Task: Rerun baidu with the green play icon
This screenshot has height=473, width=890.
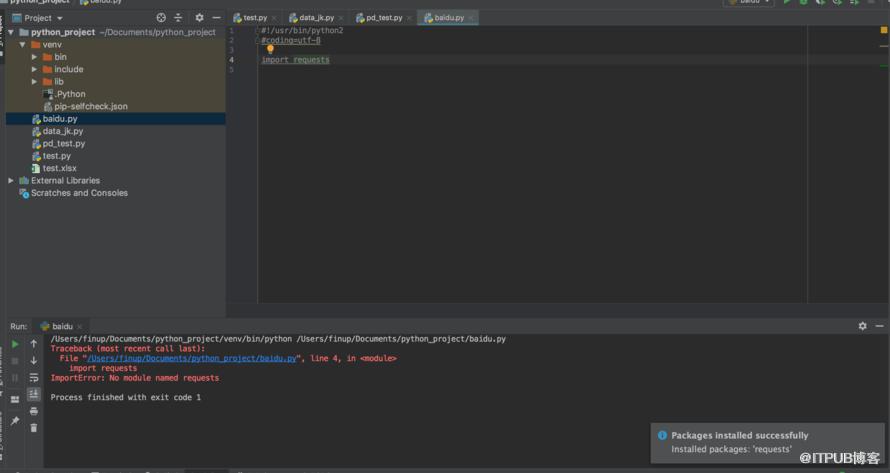Action: (15, 344)
